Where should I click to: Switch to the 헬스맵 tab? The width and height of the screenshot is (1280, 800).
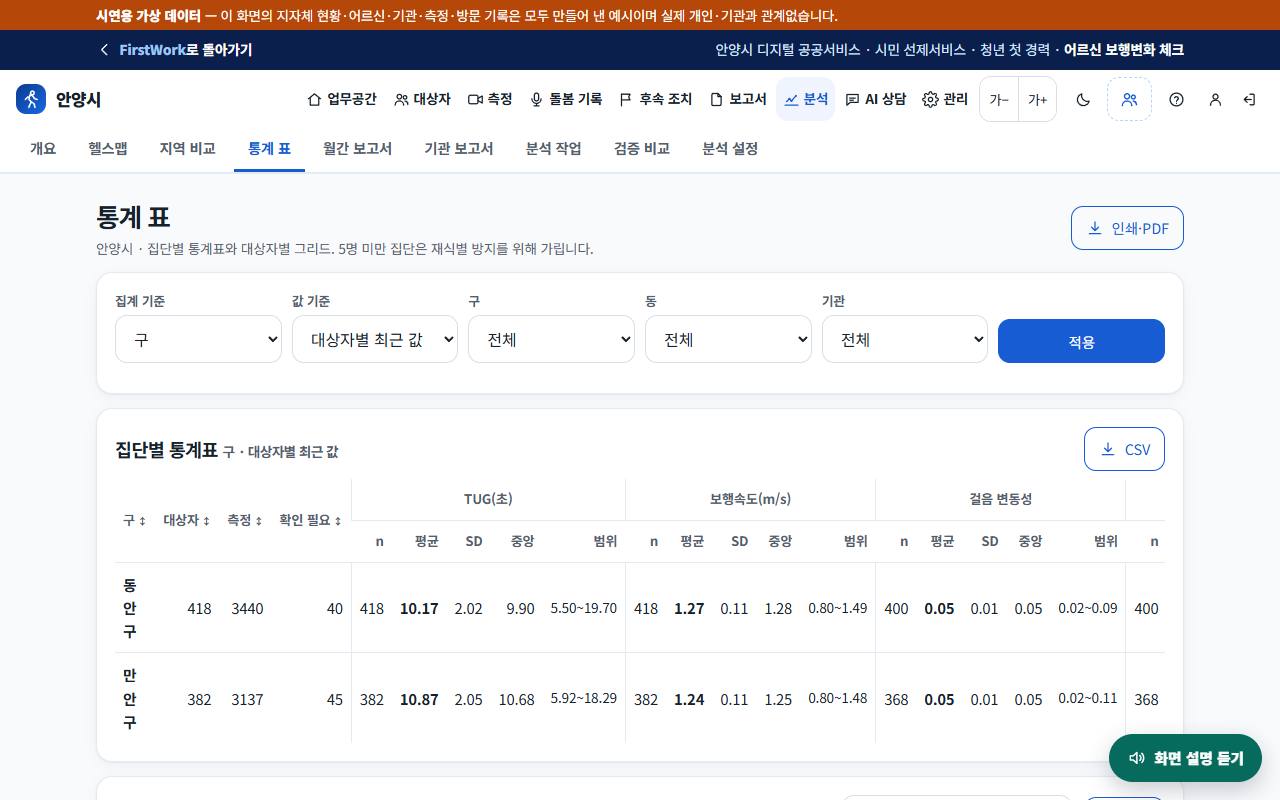[x=107, y=148]
